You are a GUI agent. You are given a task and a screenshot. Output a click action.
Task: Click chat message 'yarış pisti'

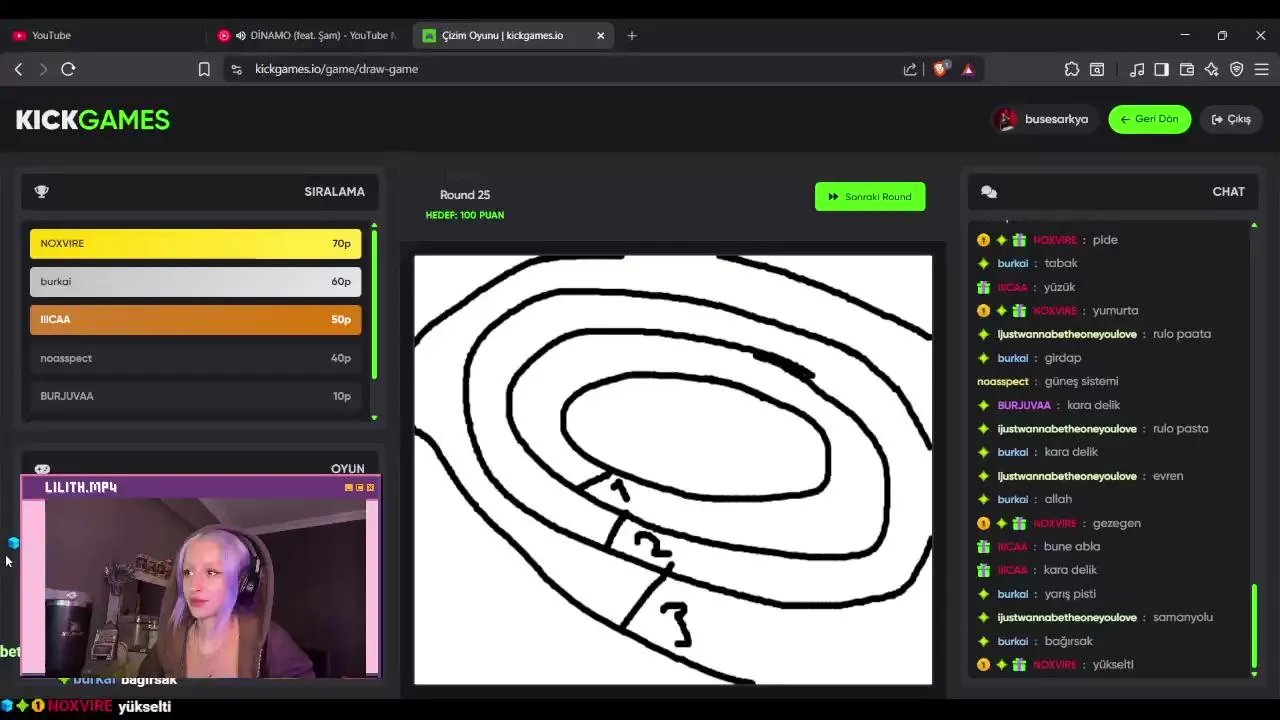click(1070, 594)
